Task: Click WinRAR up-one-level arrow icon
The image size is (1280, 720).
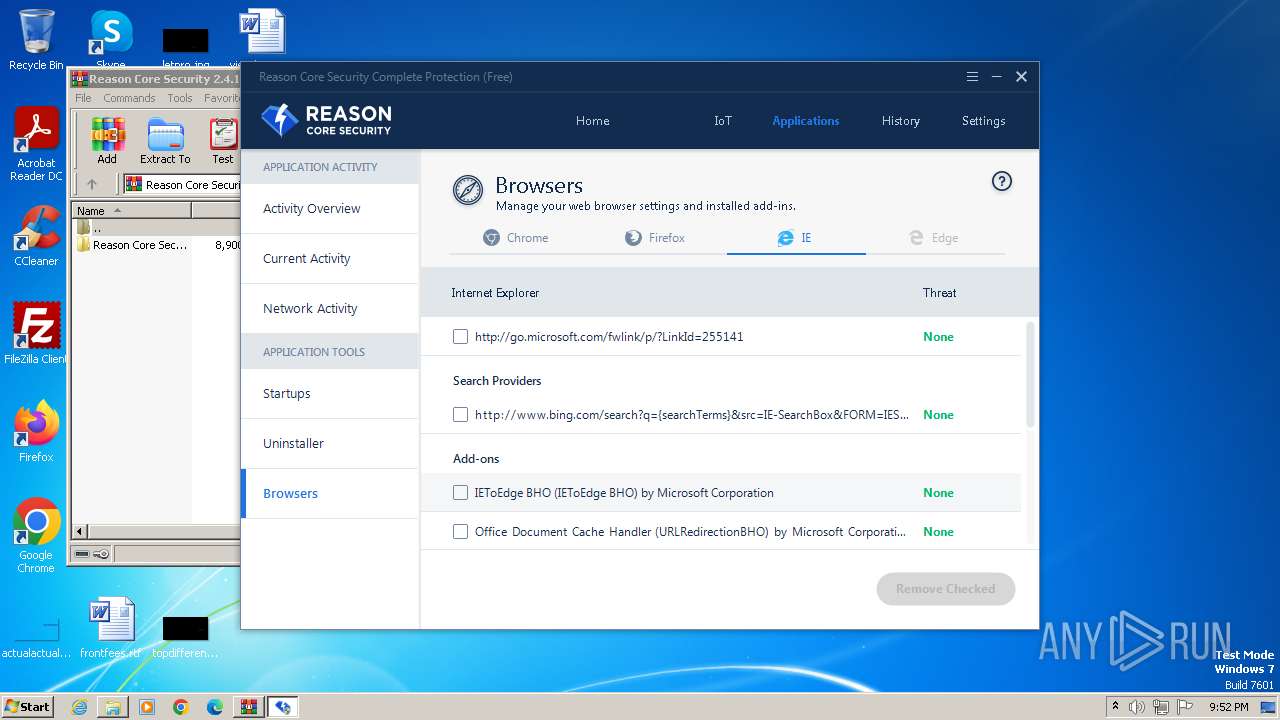Action: (x=92, y=184)
